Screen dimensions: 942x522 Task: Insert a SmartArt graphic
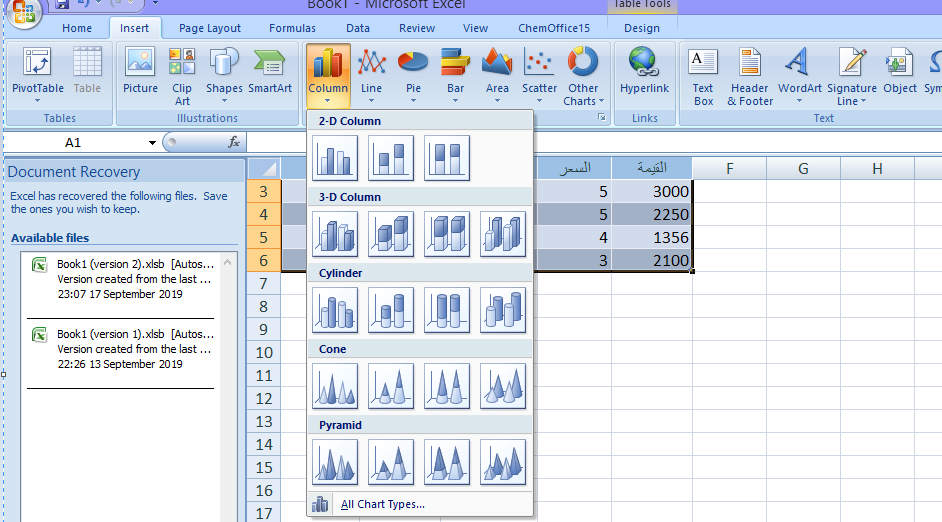point(270,71)
